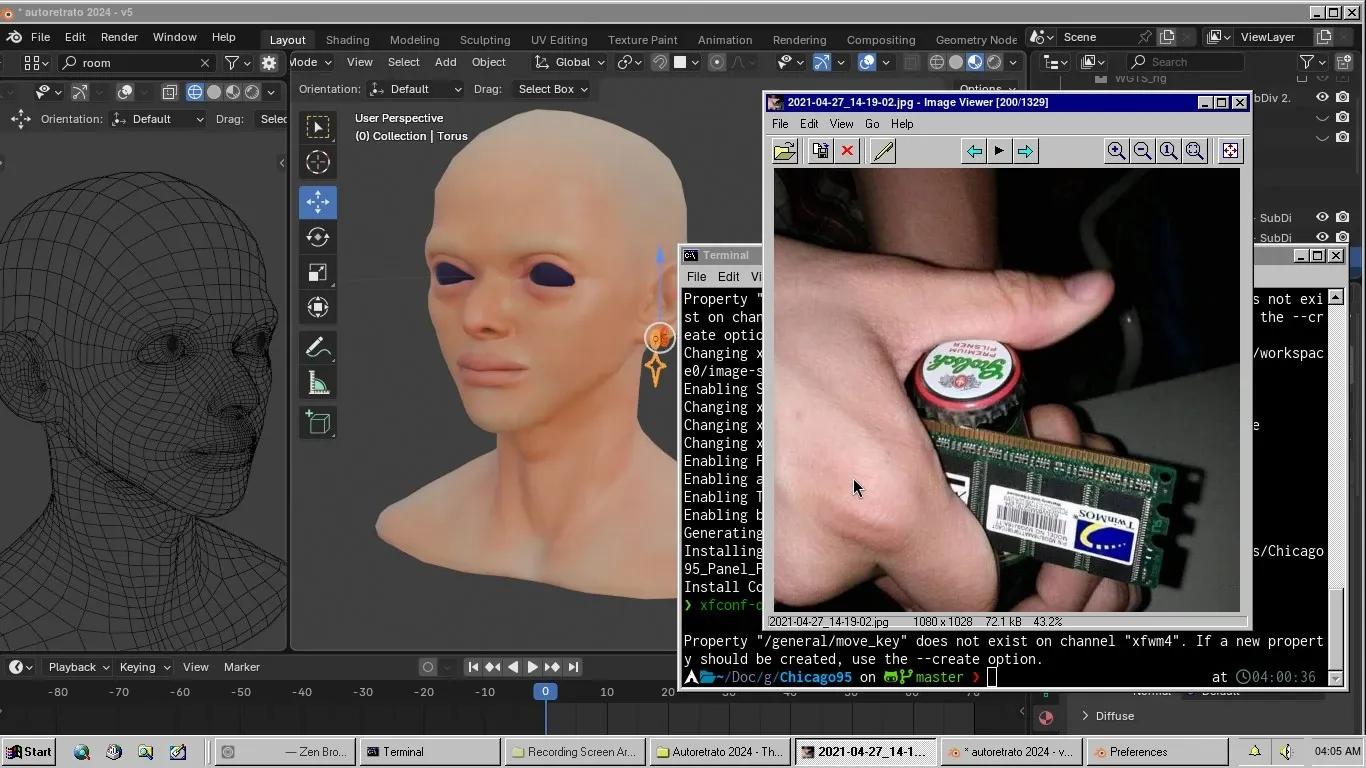Open Select Box drag dropdown in right viewport
This screenshot has width=1366, height=768.
click(552, 89)
